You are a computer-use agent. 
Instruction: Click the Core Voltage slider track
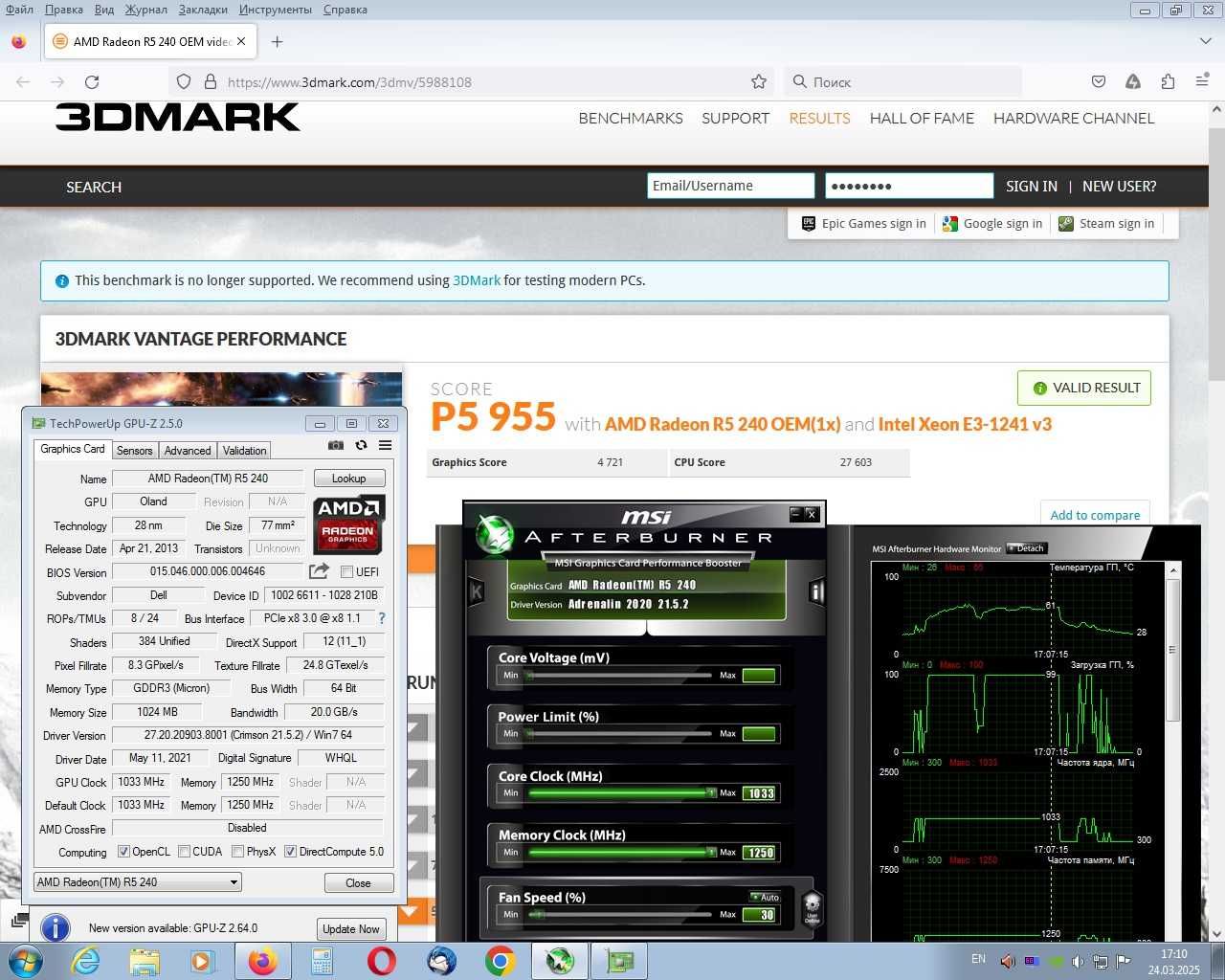tap(618, 675)
